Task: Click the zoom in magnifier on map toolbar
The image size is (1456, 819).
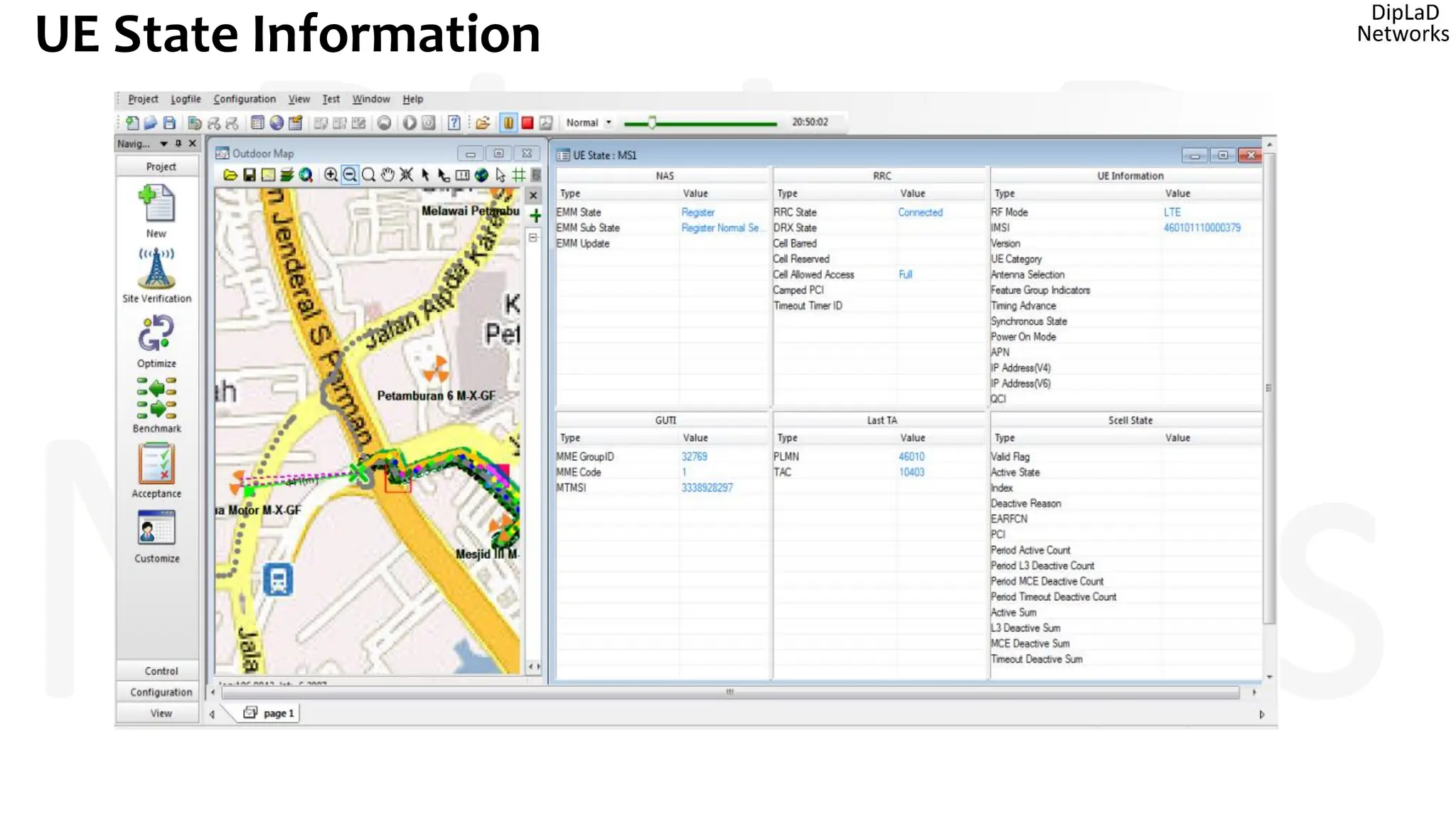Action: tap(331, 175)
